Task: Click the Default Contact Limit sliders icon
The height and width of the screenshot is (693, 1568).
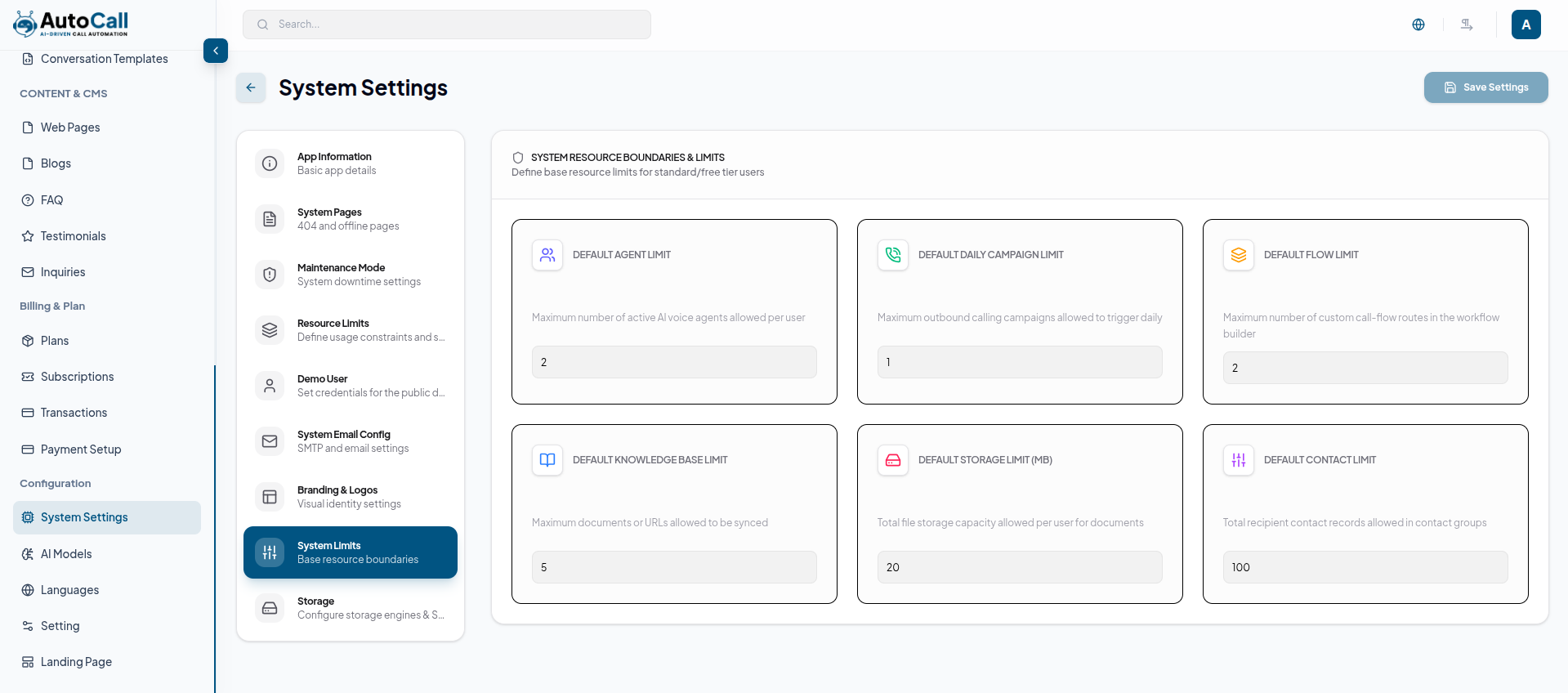Action: pyautogui.click(x=1239, y=460)
